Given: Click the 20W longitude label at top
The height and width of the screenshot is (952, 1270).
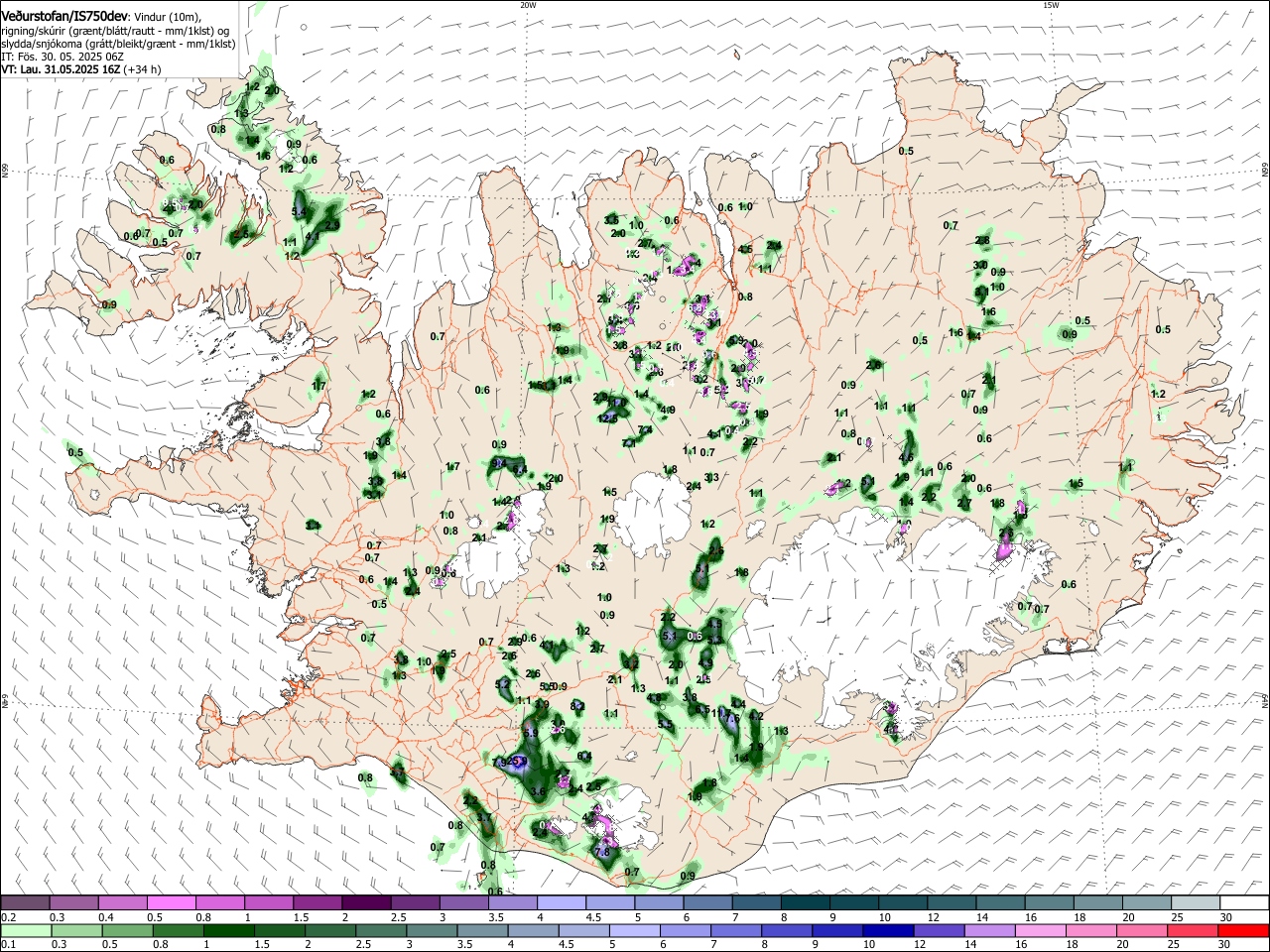Looking at the screenshot, I should click(x=528, y=5).
